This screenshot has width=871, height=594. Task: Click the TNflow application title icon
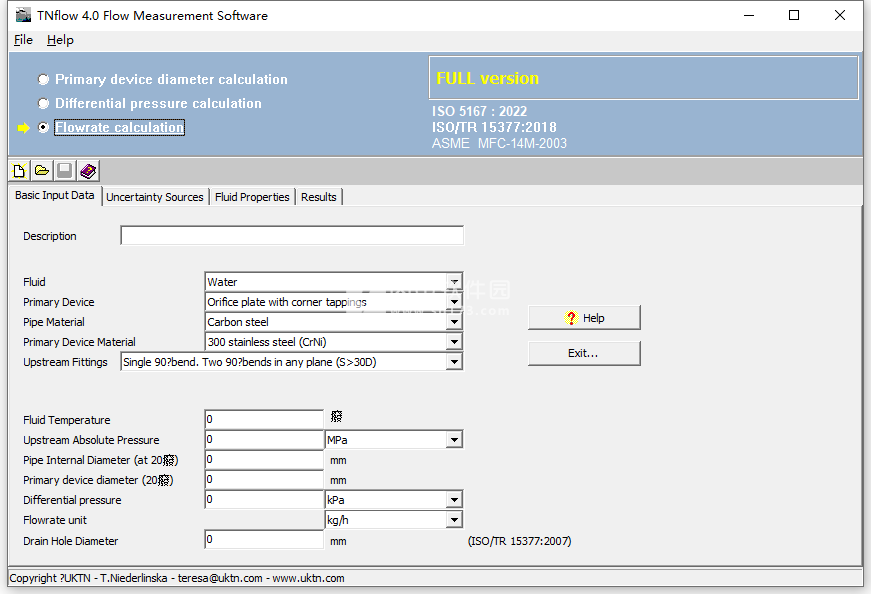pyautogui.click(x=23, y=15)
